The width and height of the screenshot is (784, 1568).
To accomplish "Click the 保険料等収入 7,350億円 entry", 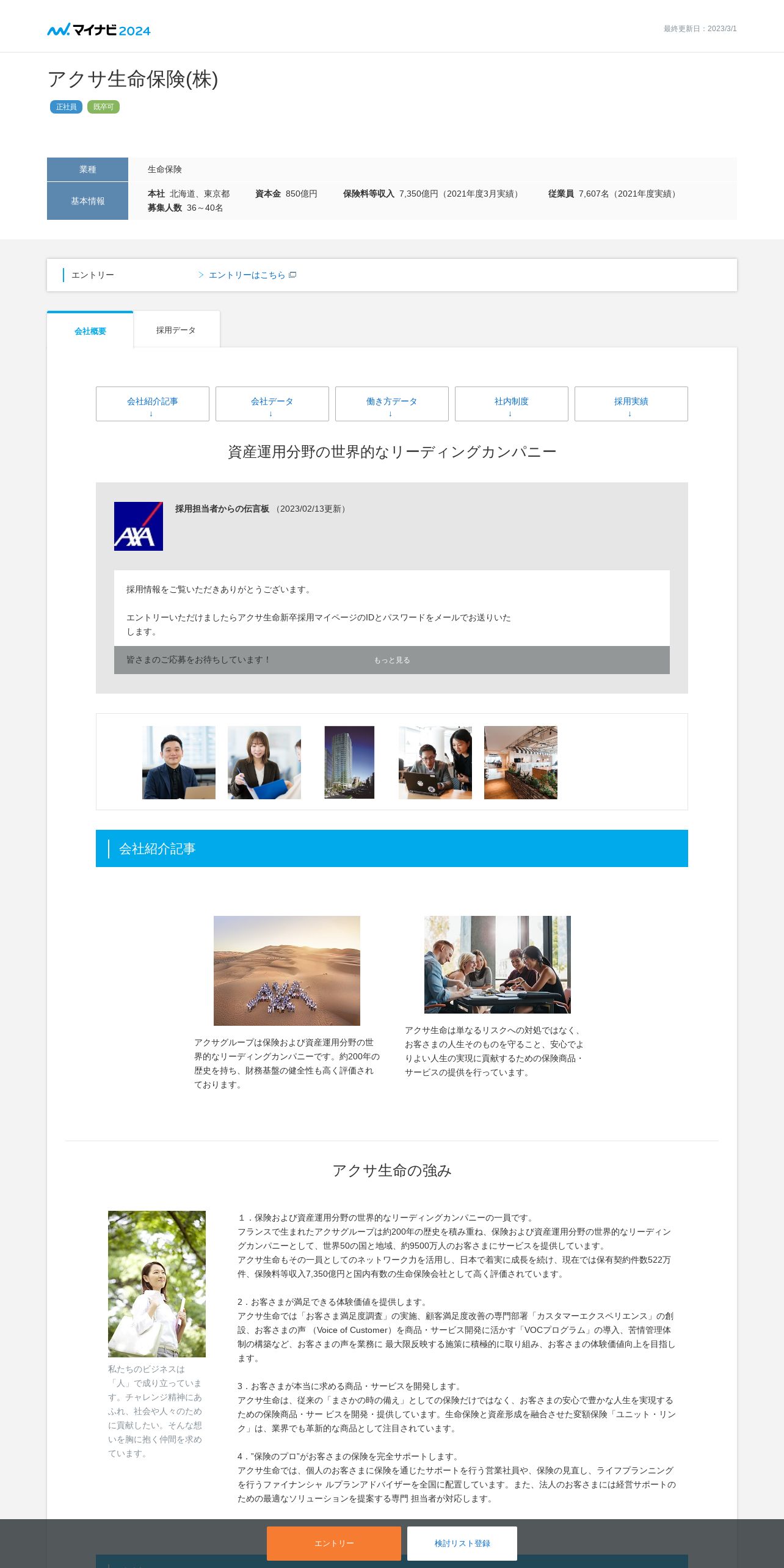I will pos(432,194).
